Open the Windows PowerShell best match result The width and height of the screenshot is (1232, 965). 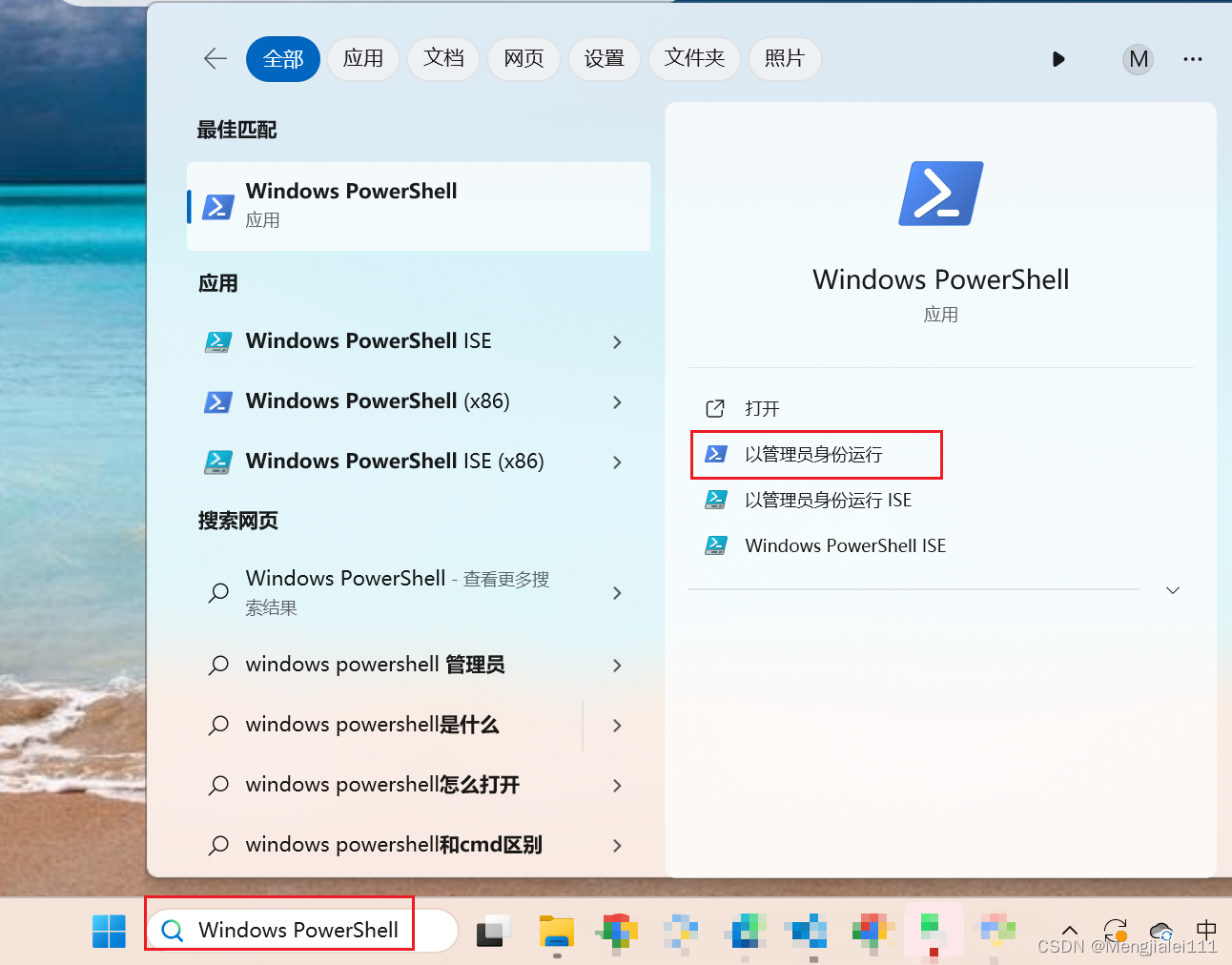(419, 206)
